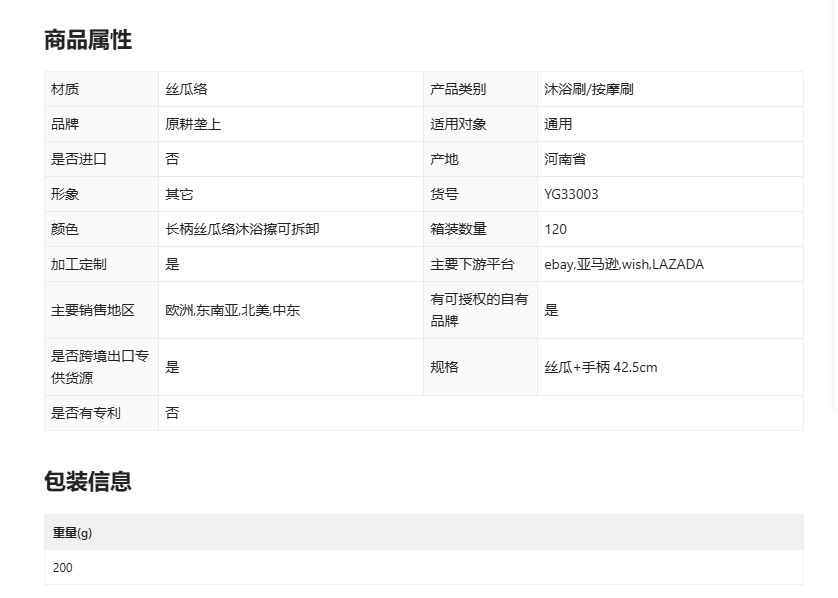Click the platforms value ebay,亚马逊,wish,LAZADA
Viewport: 838px width, 598px height.
(x=623, y=264)
